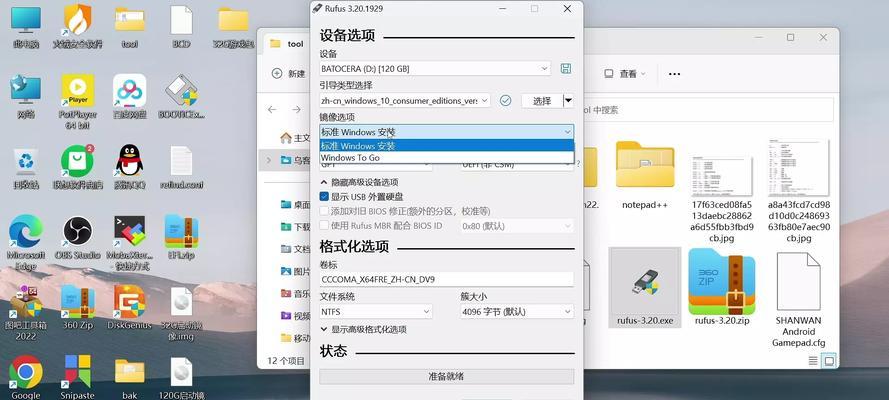Toggle the show USB external drives checkbox
This screenshot has width=889, height=400.
pos(324,197)
